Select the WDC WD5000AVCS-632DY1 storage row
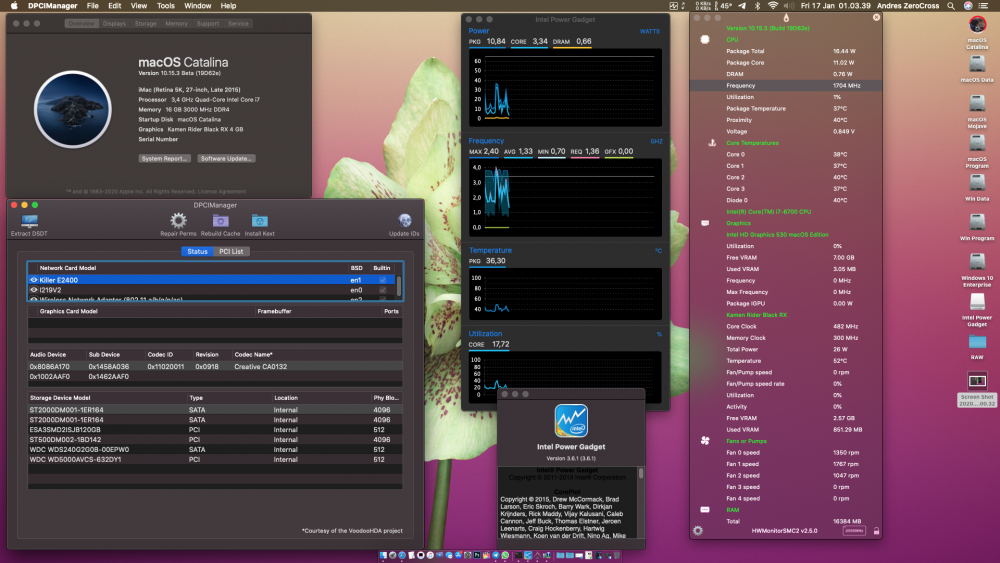Viewport: 1000px width, 563px height. tap(215, 459)
